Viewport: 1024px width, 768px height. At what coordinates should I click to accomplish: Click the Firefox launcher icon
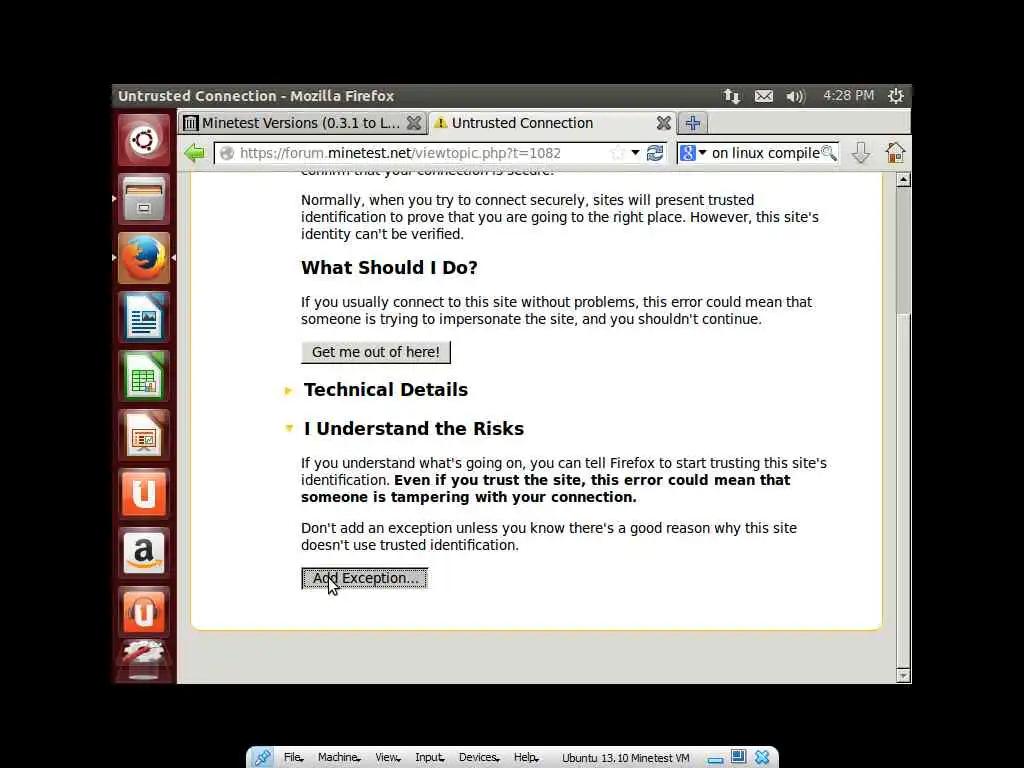[144, 258]
